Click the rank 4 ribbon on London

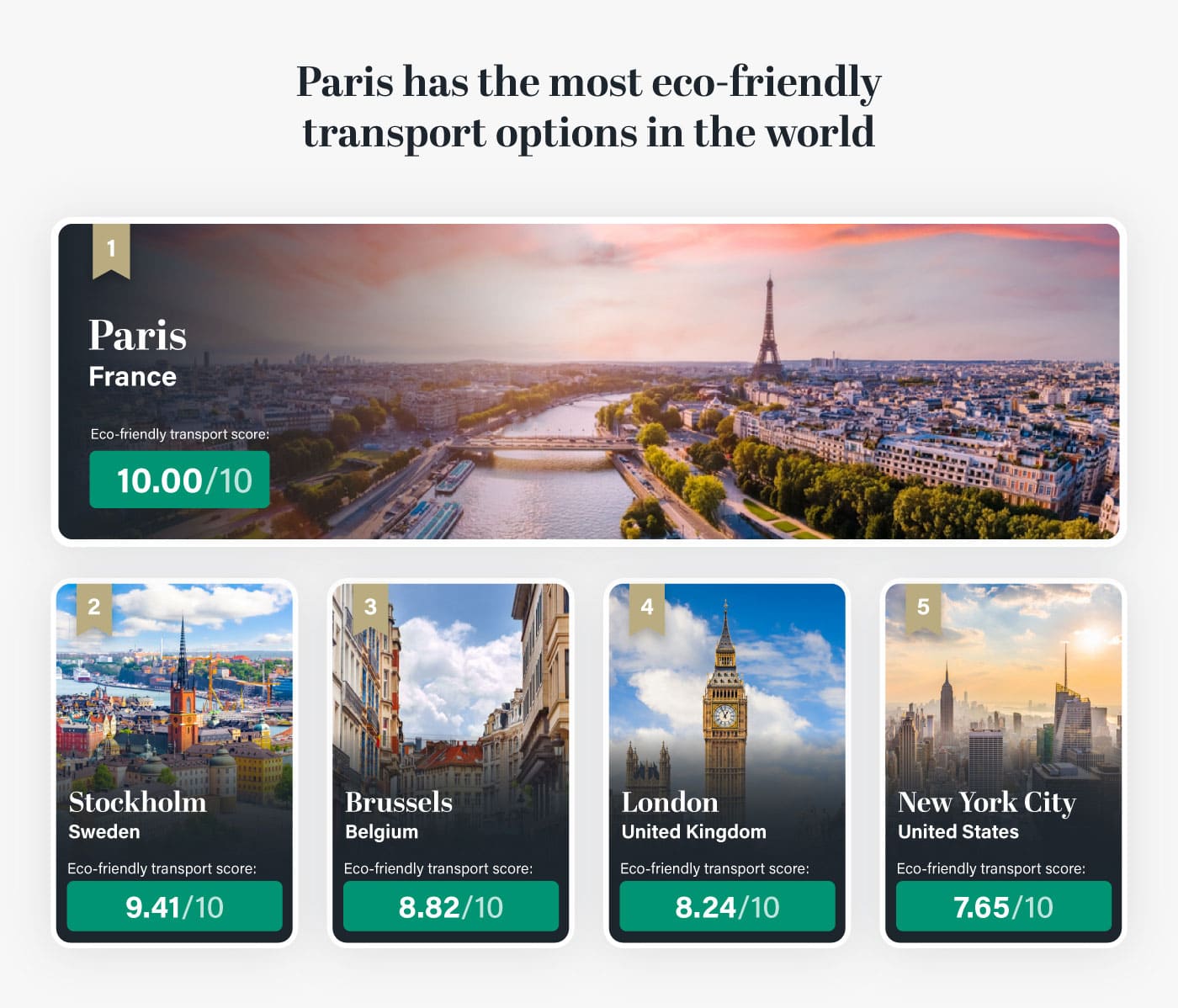[x=647, y=607]
